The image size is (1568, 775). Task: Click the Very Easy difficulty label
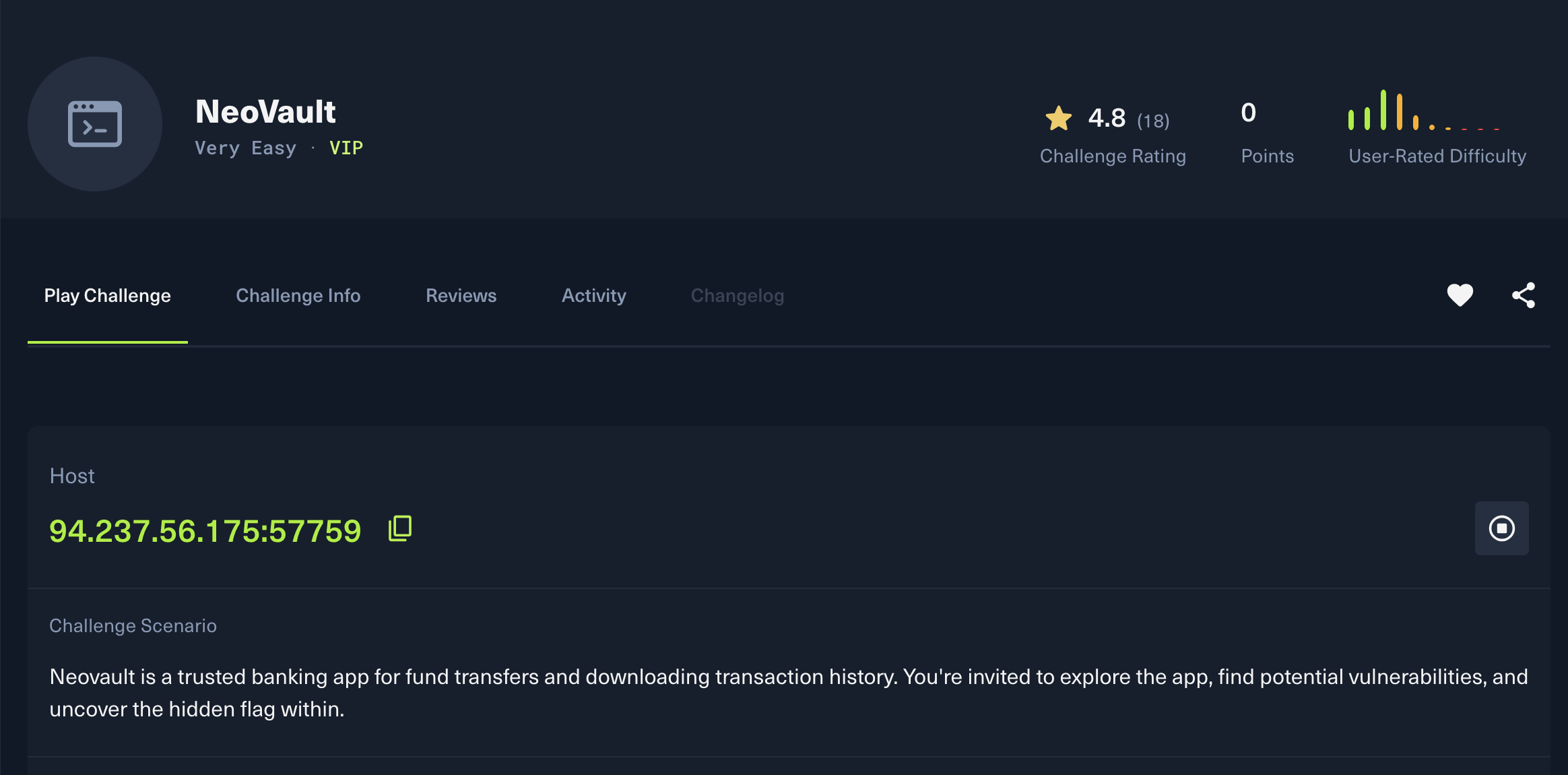point(245,148)
